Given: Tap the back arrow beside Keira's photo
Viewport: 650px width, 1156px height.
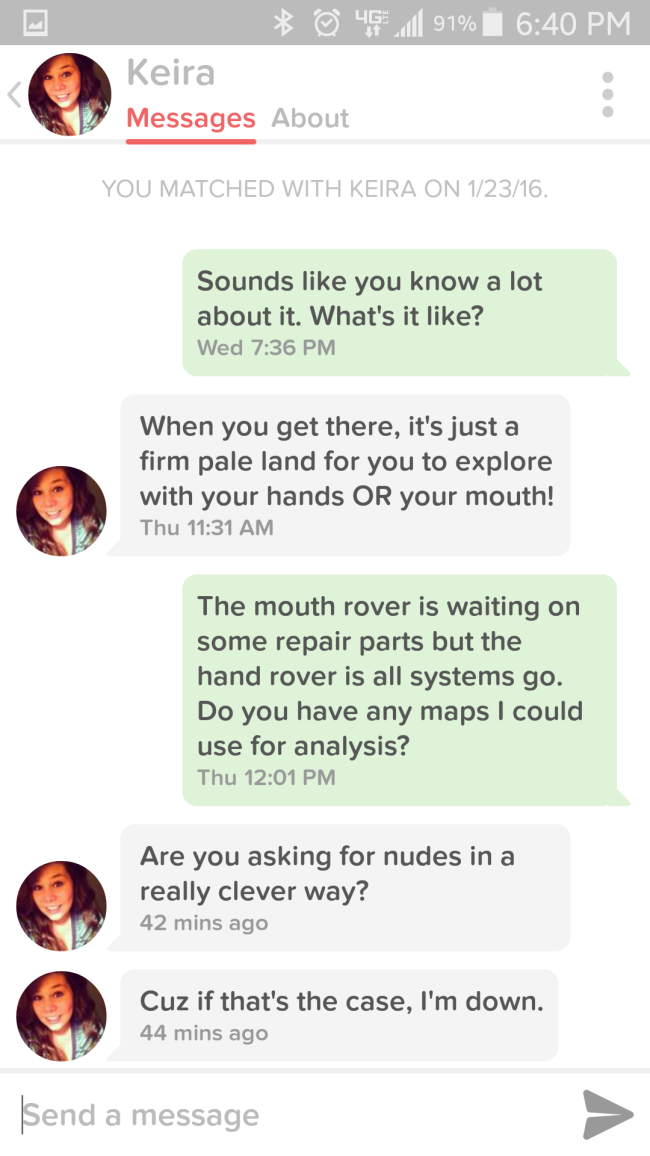Looking at the screenshot, I should (x=14, y=95).
